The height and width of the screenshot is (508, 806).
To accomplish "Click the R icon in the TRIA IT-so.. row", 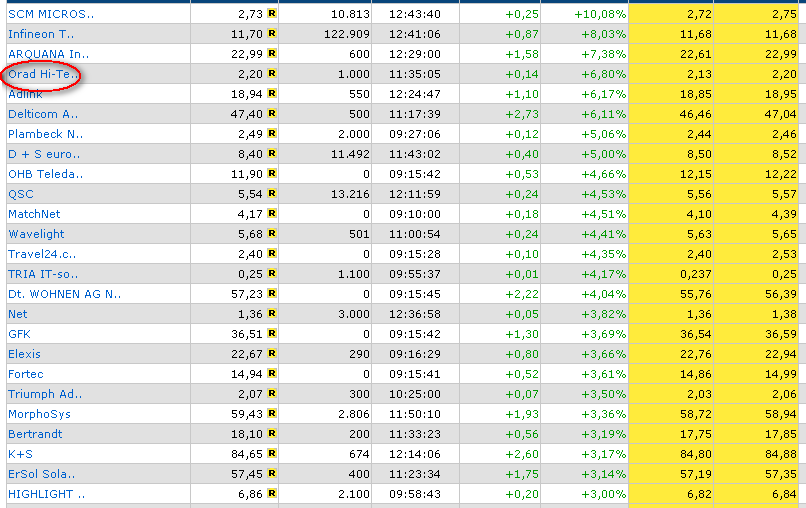I will click(x=272, y=274).
